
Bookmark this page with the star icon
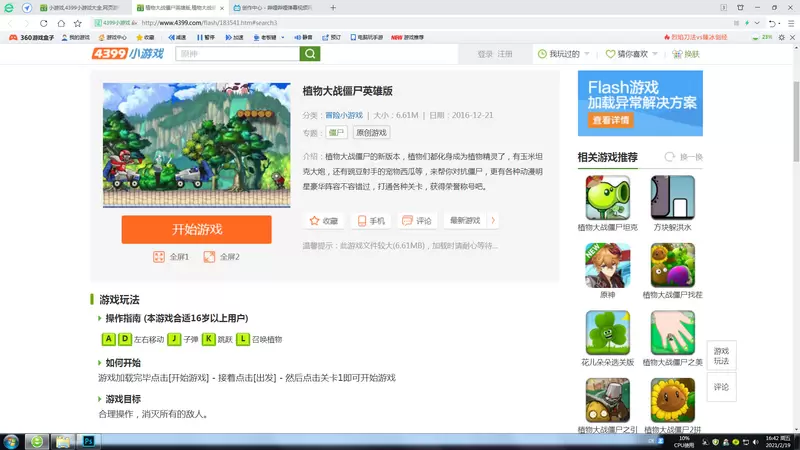78,23
